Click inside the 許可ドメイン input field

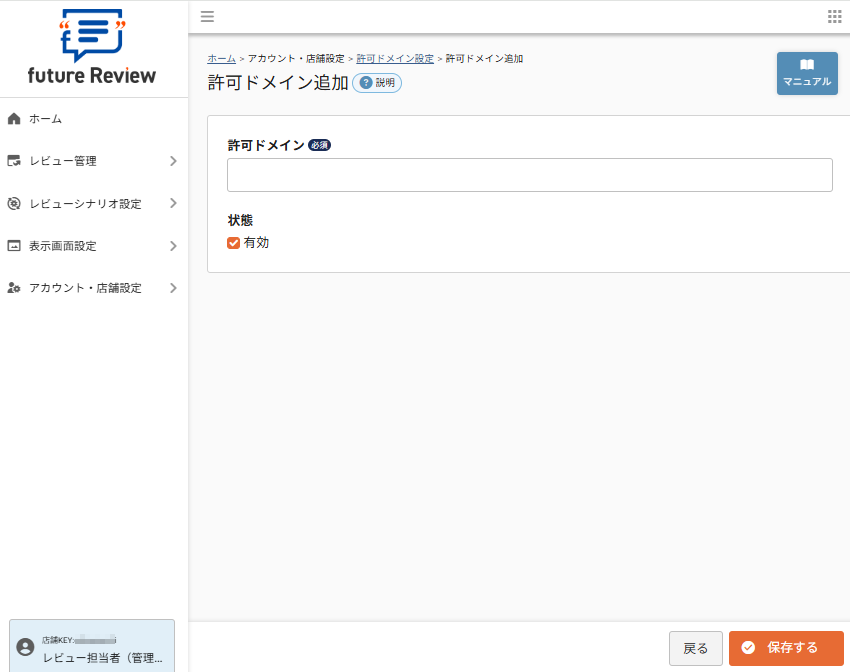(x=529, y=174)
